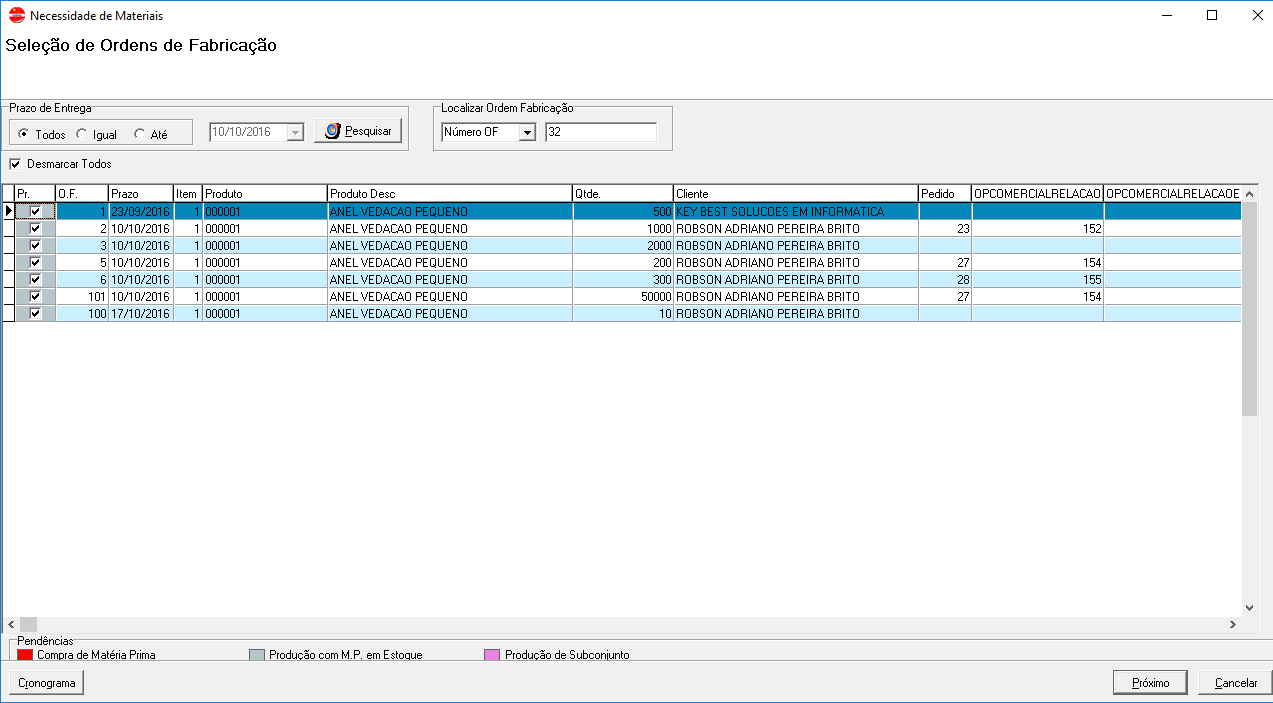Click the application icon in title bar

pyautogui.click(x=16, y=16)
